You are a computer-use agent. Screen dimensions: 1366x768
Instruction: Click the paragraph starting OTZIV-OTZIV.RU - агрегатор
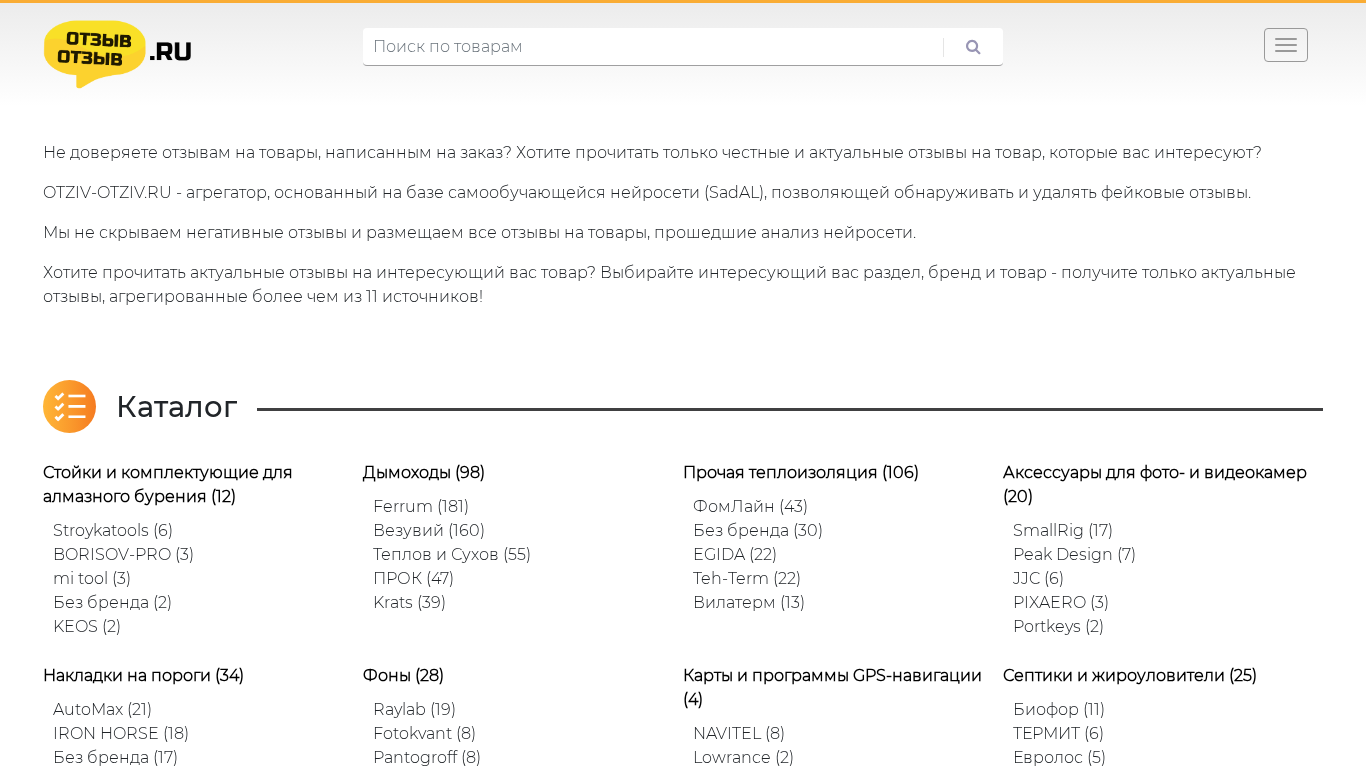(647, 193)
